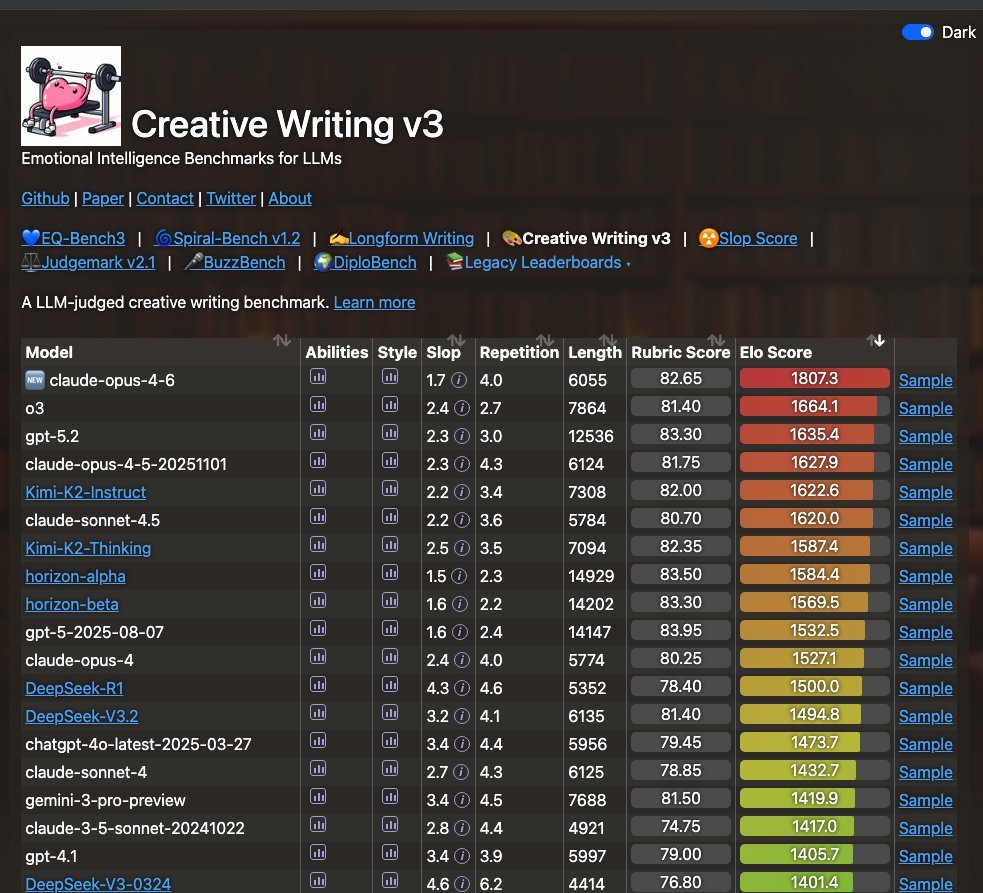Sort table by Slop column arrows

pyautogui.click(x=456, y=341)
